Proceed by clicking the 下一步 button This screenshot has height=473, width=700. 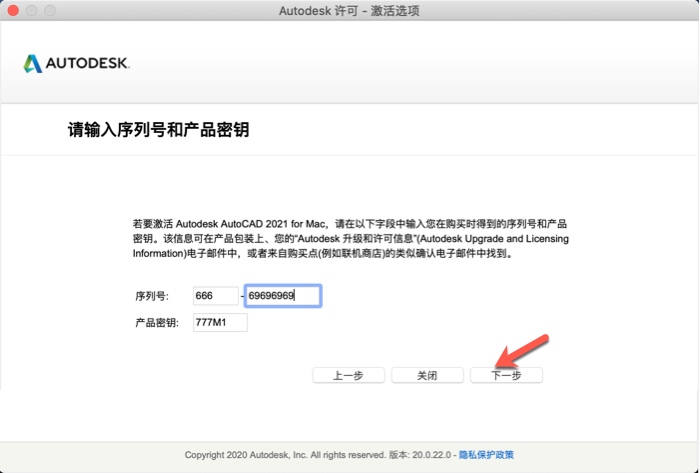pos(506,376)
